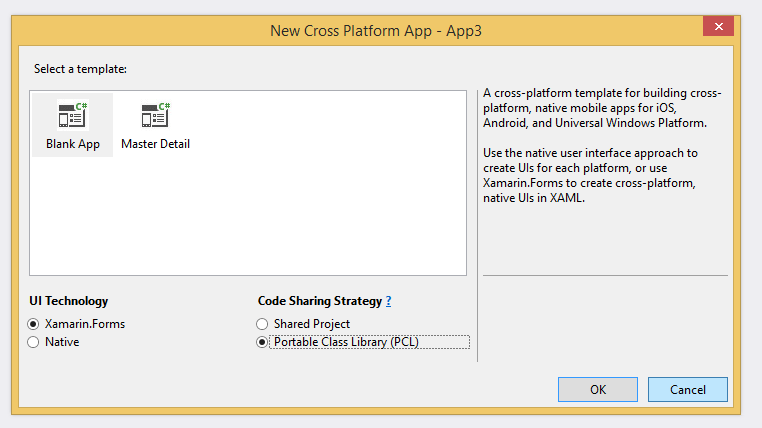Click the Blank App template name
The height and width of the screenshot is (428, 762).
(72, 144)
